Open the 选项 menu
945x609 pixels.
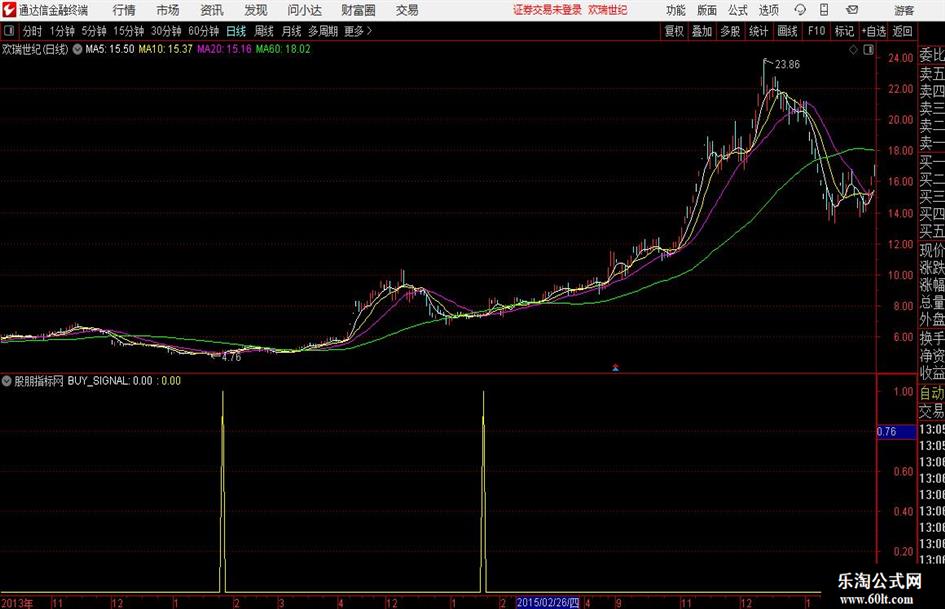click(768, 10)
